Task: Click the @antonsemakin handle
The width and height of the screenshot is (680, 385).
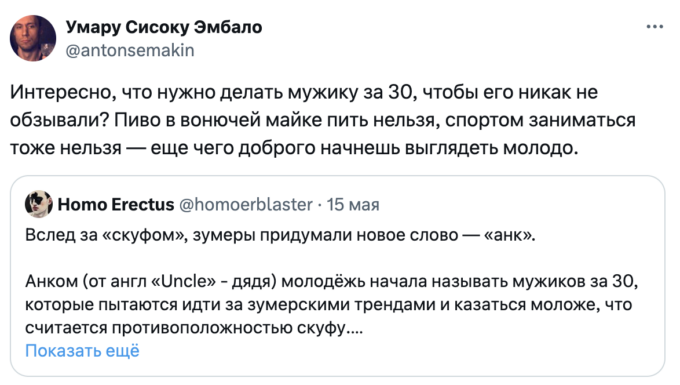Action: tap(130, 51)
